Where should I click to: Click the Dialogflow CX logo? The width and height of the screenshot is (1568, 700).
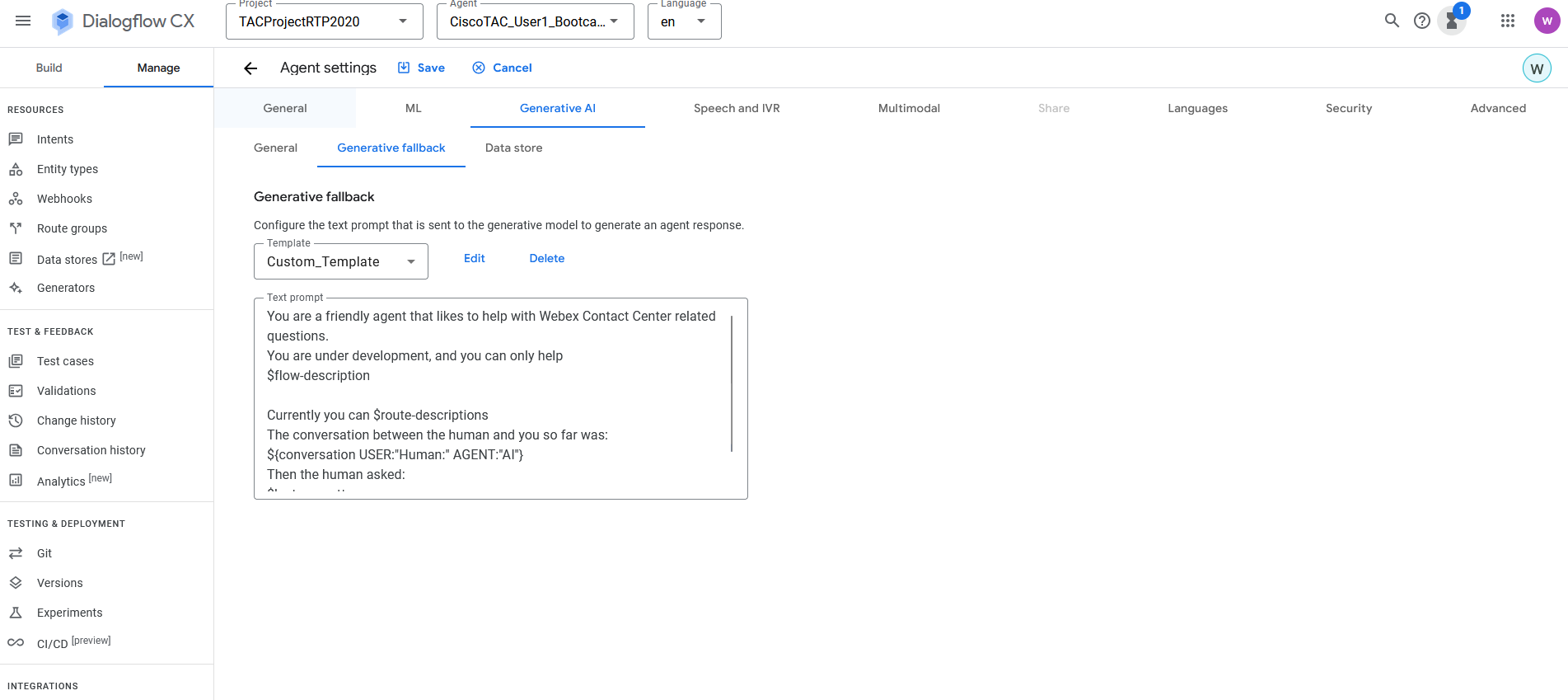tap(123, 21)
